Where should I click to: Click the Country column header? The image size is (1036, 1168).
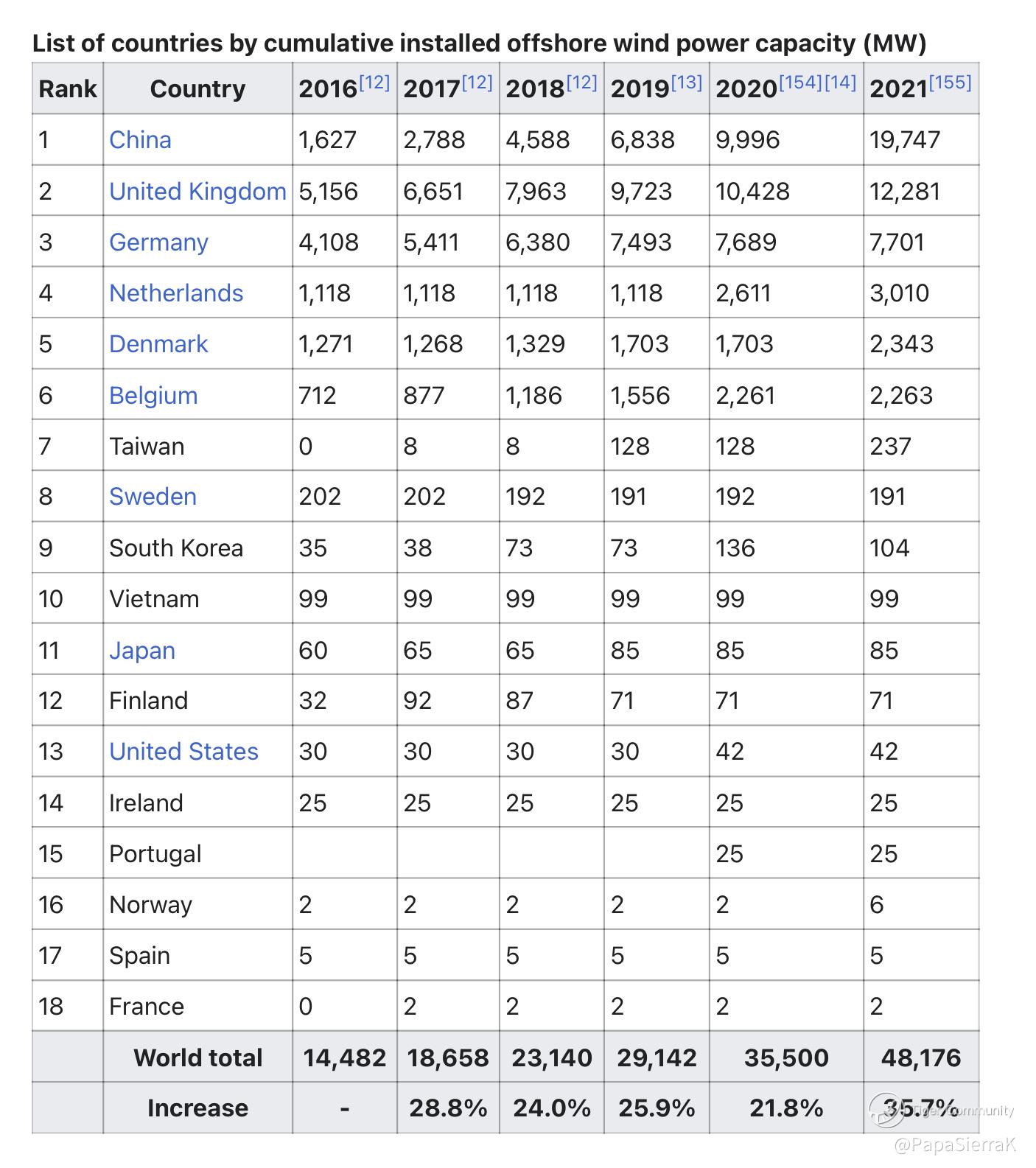[x=197, y=89]
